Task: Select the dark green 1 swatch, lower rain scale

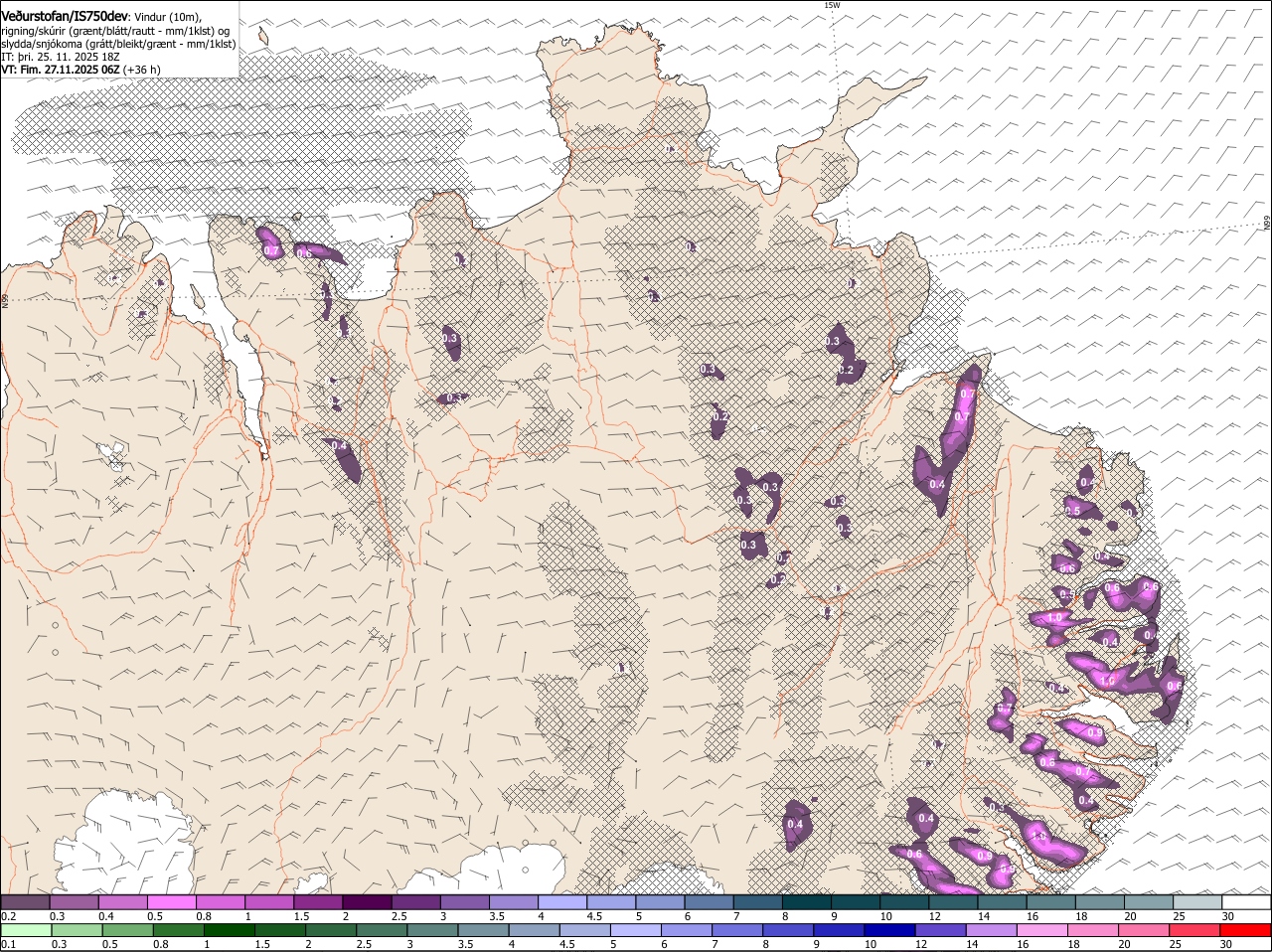Action: [230, 931]
